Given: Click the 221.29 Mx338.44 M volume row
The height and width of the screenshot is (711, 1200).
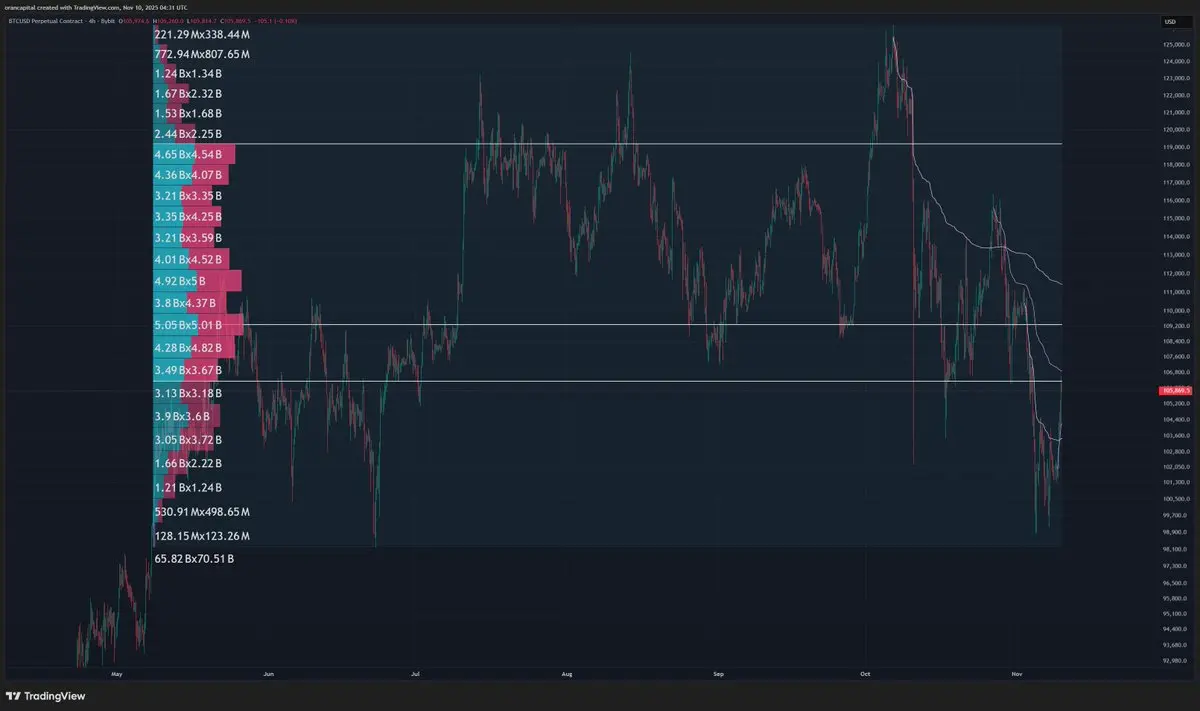Looking at the screenshot, I should (x=202, y=34).
